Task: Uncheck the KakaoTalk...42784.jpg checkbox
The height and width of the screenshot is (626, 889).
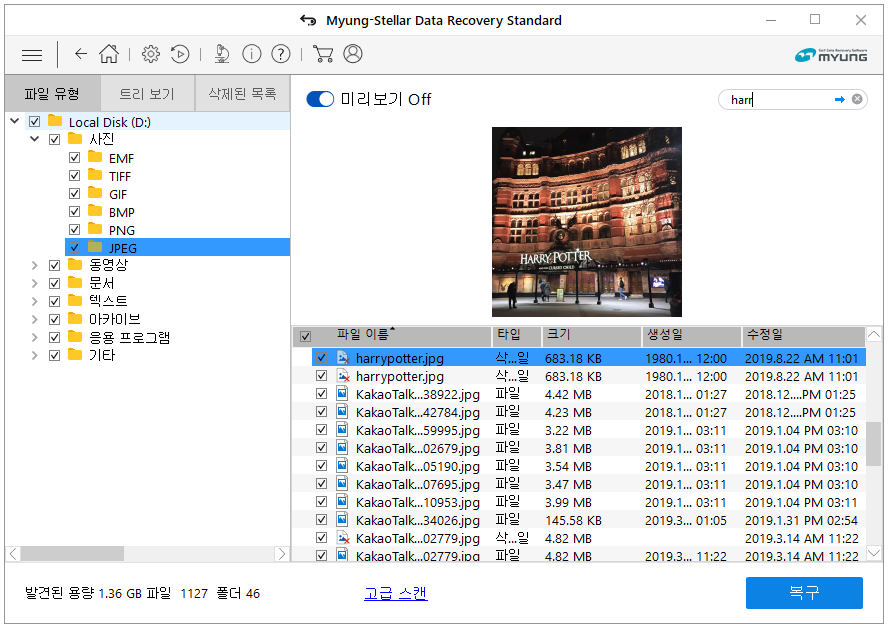Action: point(321,411)
